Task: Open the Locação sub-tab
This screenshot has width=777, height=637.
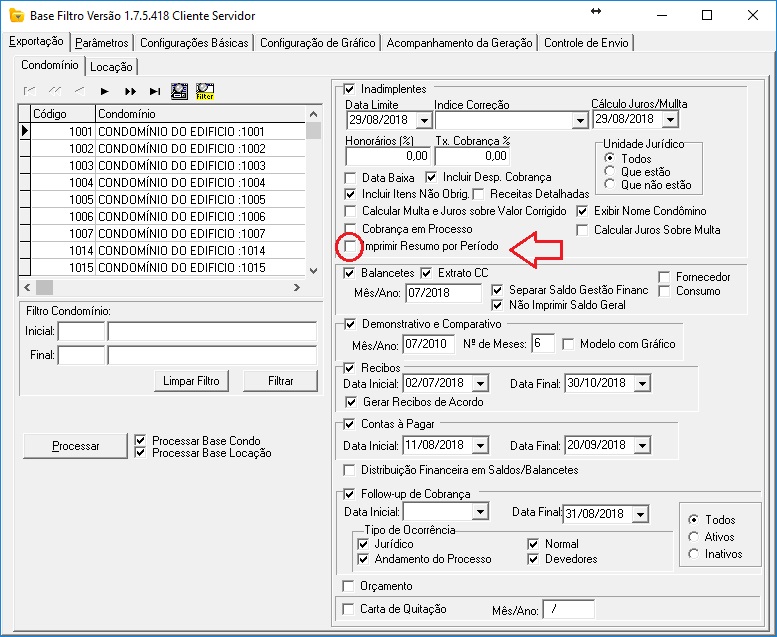Action: pyautogui.click(x=111, y=67)
